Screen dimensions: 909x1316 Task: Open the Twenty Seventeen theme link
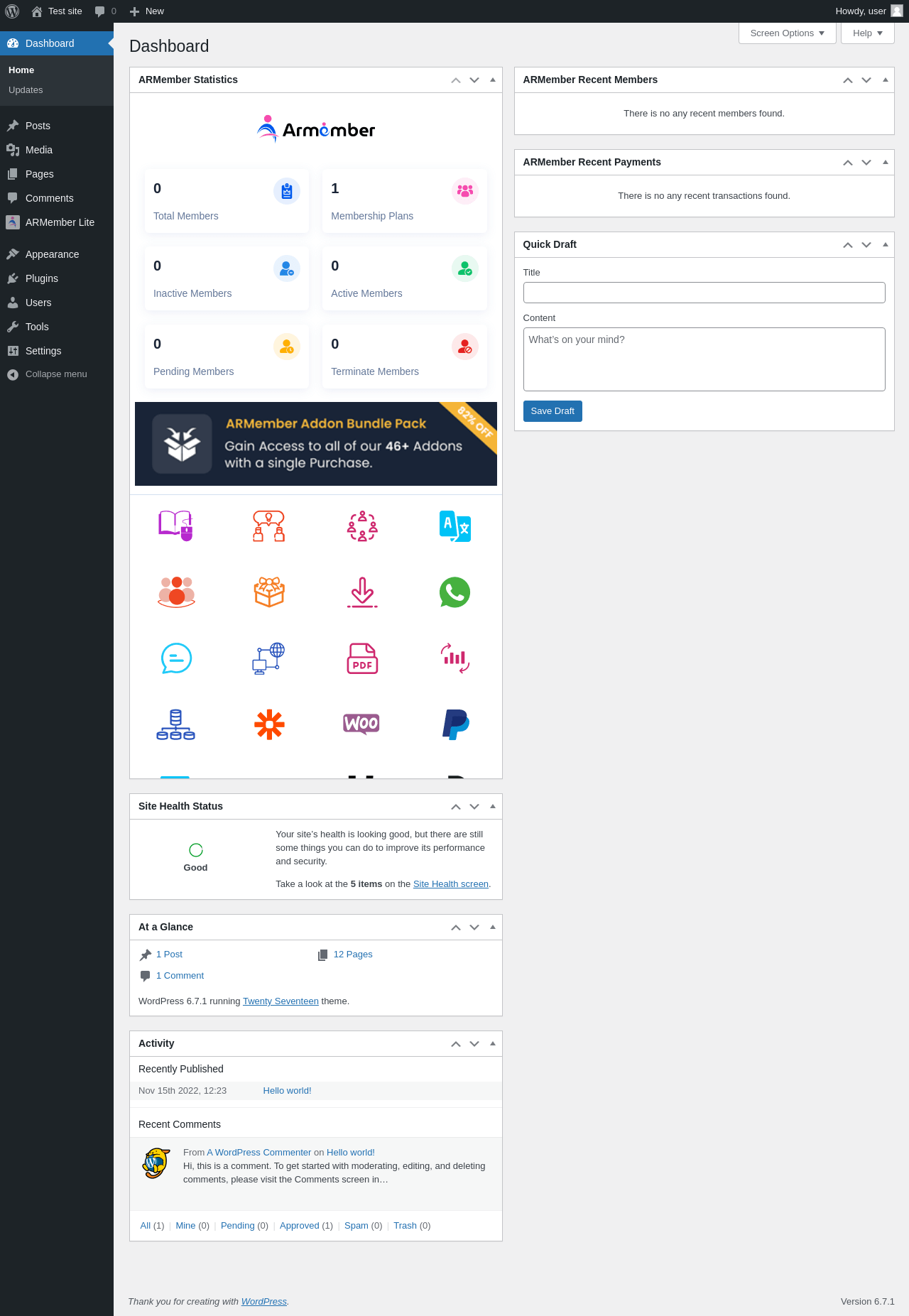click(x=281, y=1001)
